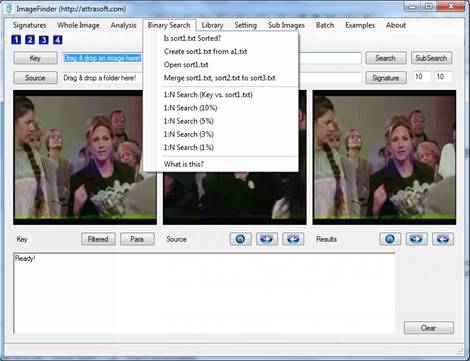Click the Source first-image round icon button
The image size is (470, 361).
pyautogui.click(x=240, y=239)
